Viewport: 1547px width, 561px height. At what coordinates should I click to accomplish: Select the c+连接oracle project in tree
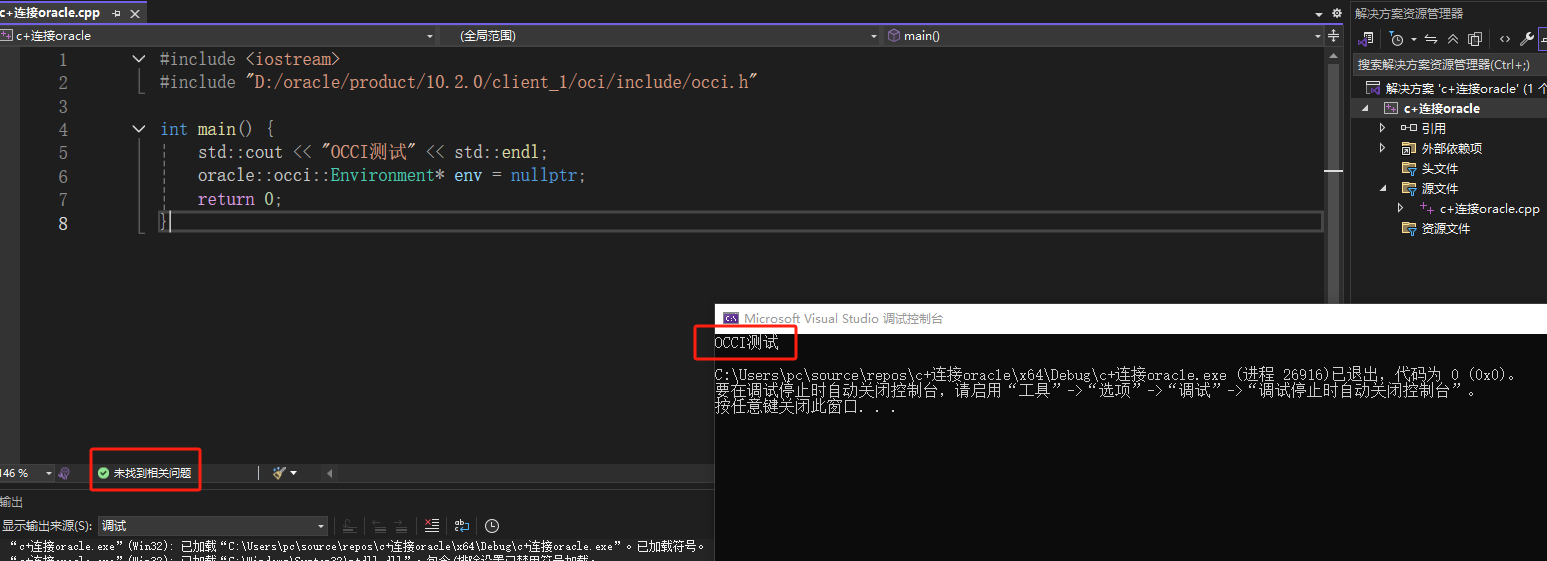point(1441,108)
